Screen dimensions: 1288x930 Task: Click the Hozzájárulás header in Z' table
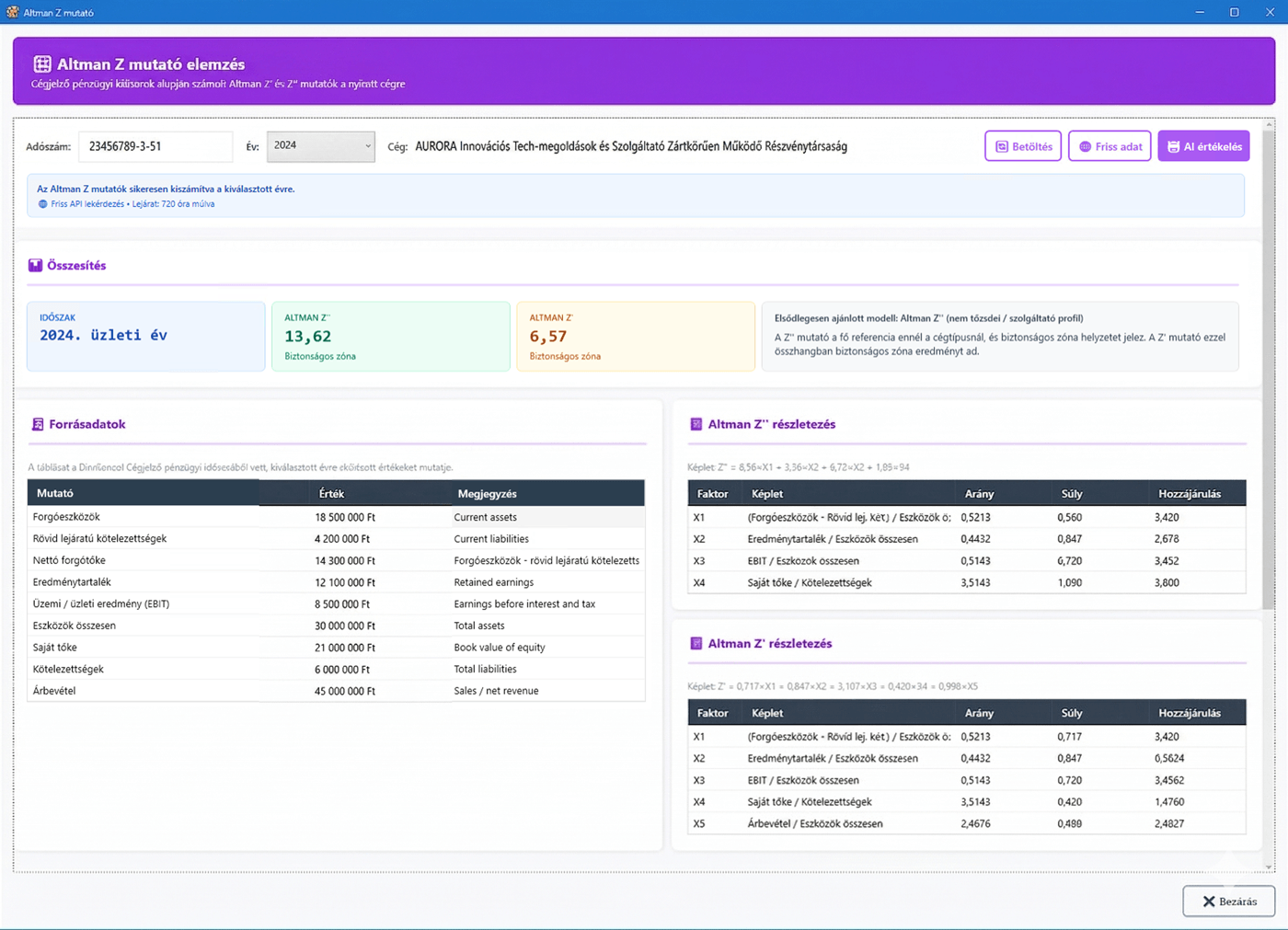pos(1189,714)
